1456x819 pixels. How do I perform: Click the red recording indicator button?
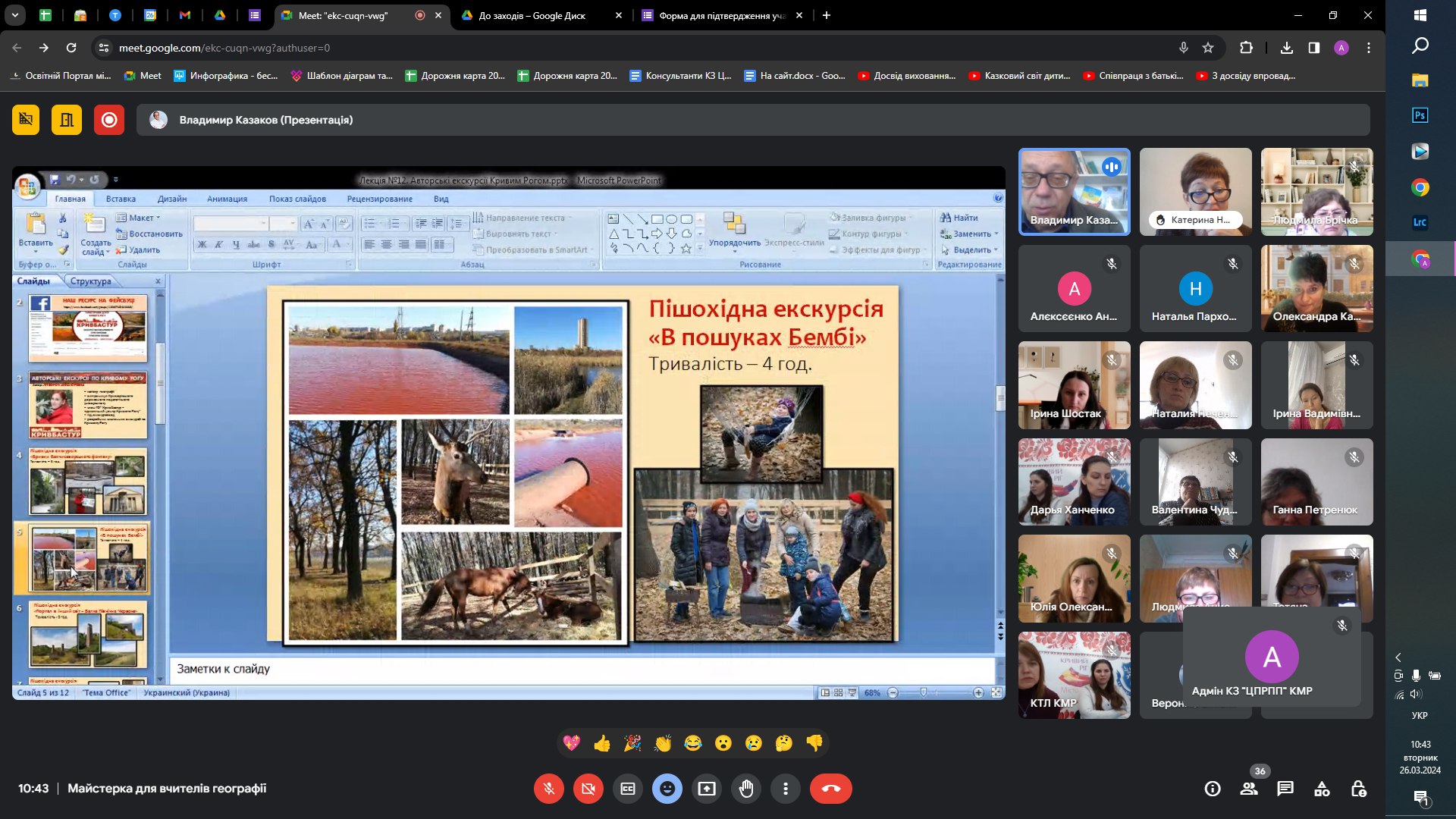click(x=109, y=120)
